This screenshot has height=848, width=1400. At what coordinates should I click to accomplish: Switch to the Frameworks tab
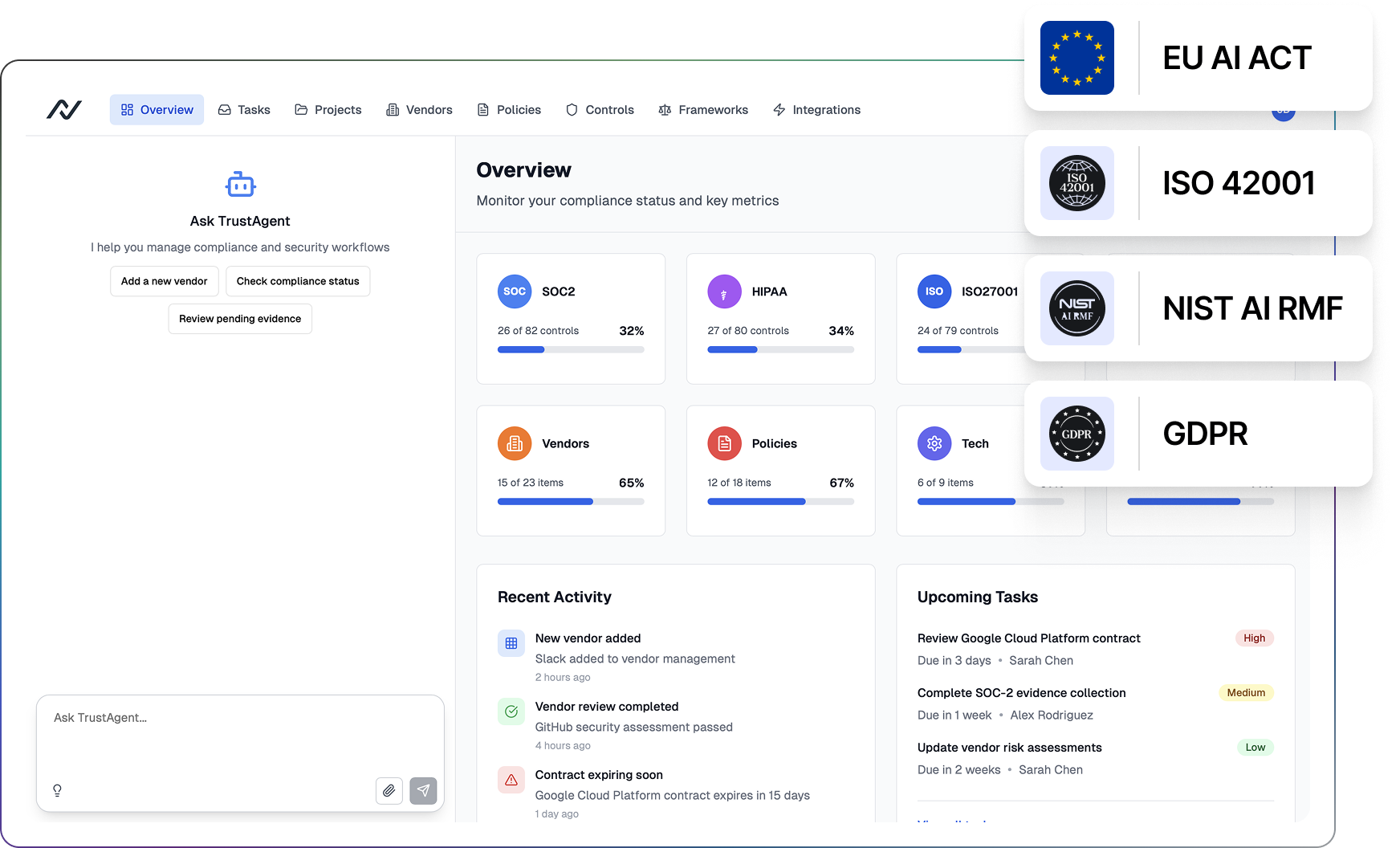(x=703, y=110)
